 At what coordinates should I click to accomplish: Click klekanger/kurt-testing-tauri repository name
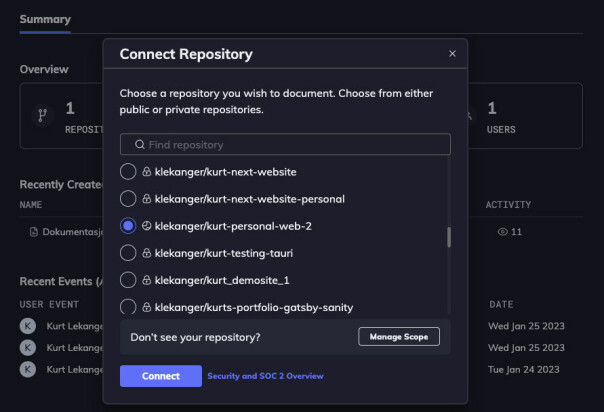(224, 253)
